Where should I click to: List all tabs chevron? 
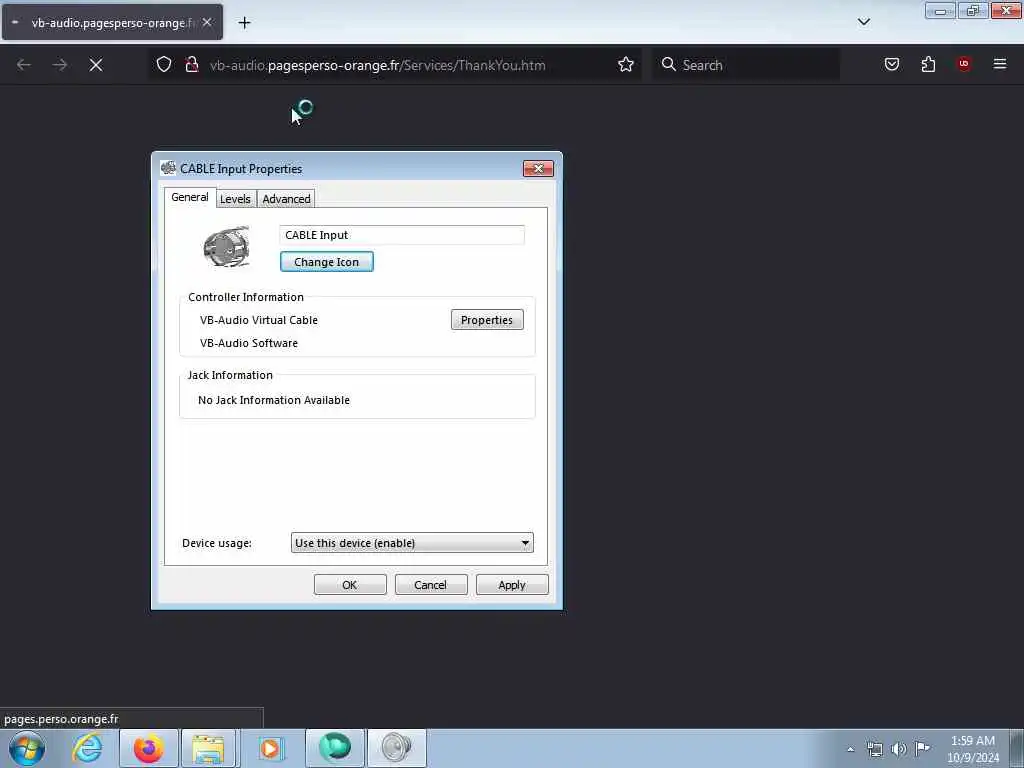pos(864,22)
